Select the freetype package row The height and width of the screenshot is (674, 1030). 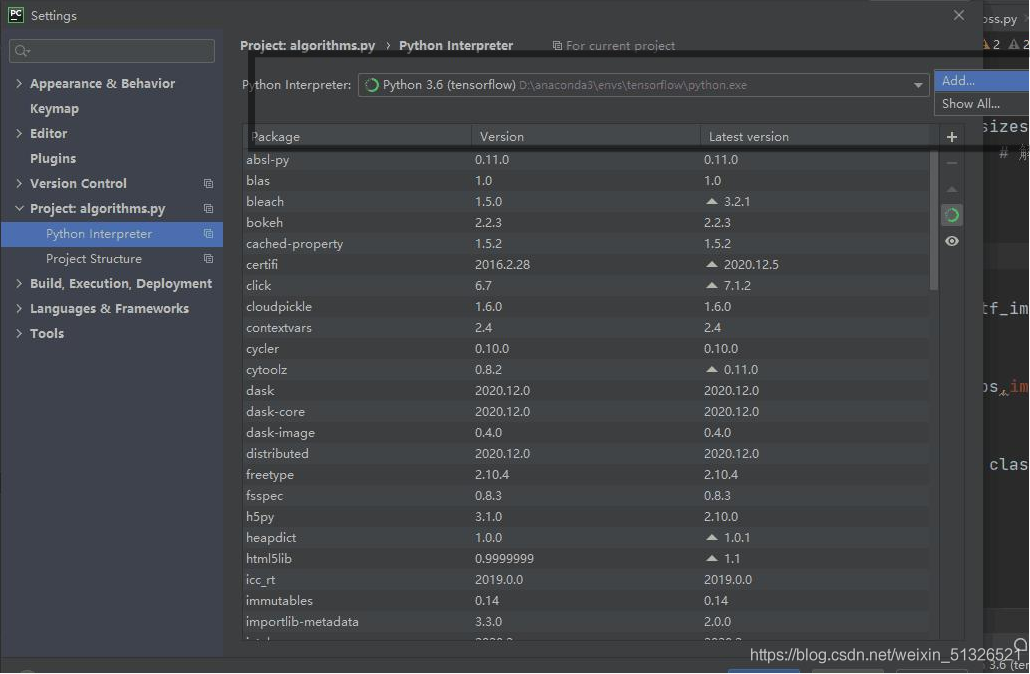(586, 475)
